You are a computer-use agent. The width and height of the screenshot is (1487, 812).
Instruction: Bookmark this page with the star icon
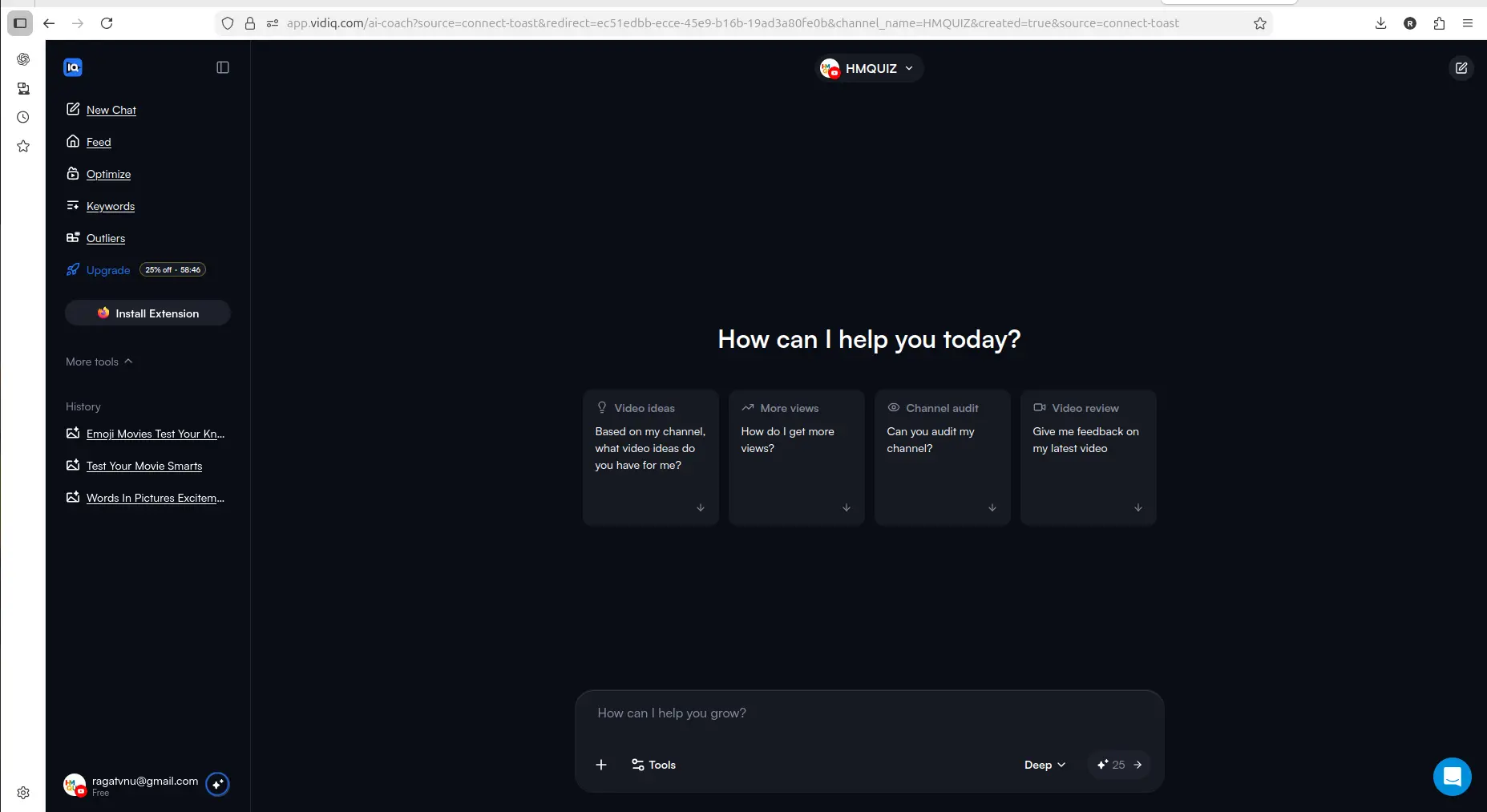click(x=1260, y=23)
